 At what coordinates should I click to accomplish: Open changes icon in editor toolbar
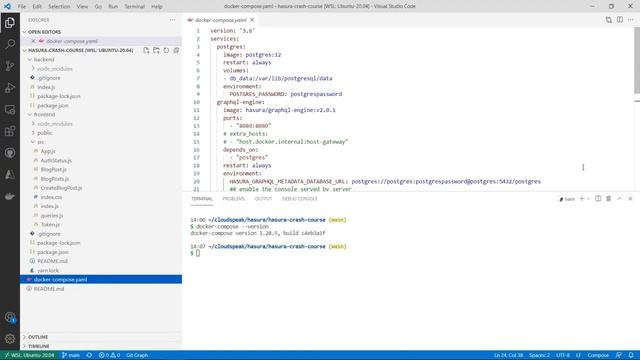pos(609,20)
